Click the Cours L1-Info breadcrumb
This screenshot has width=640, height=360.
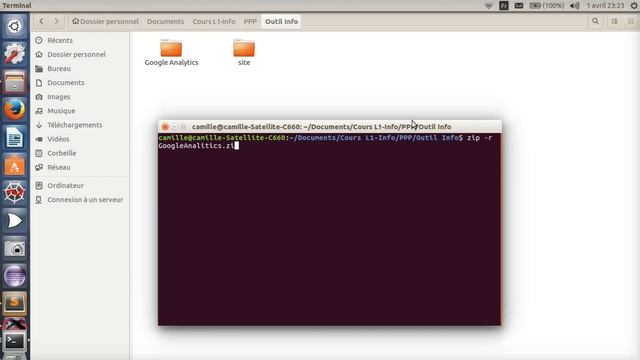tap(214, 21)
